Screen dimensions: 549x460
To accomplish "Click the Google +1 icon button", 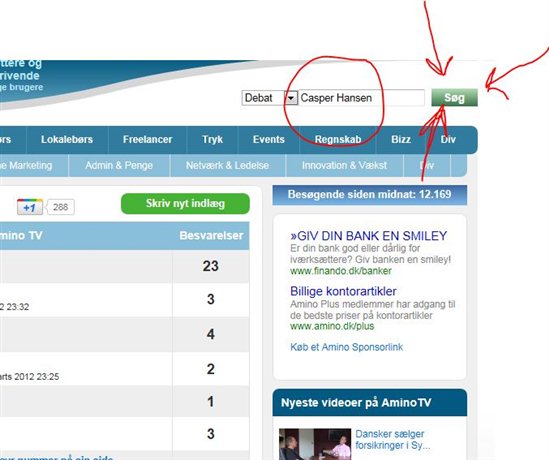I will 30,207.
